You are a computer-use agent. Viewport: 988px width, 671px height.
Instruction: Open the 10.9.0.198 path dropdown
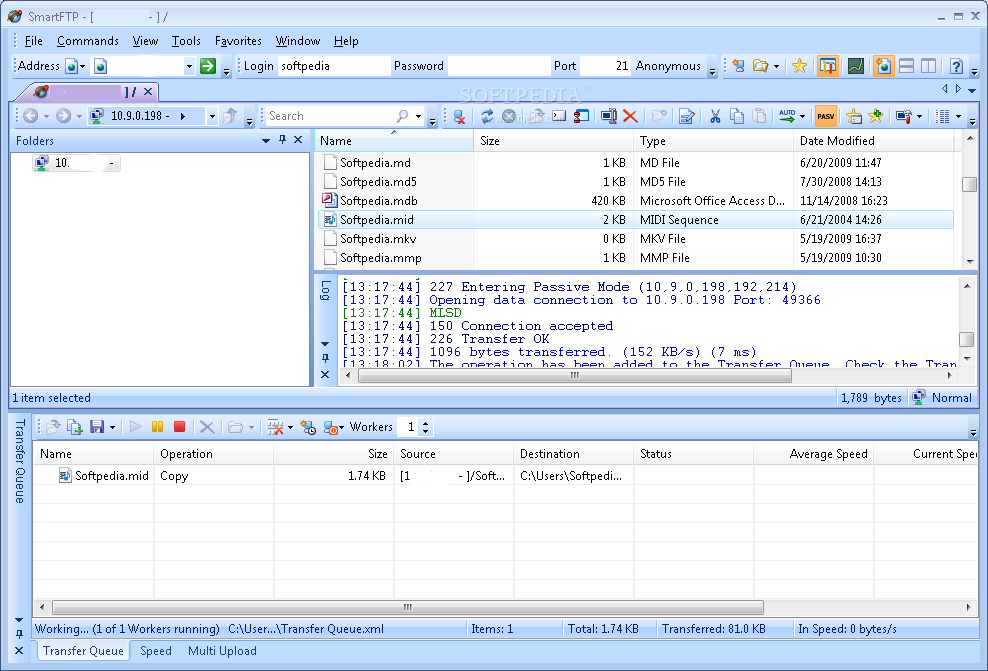[x=211, y=116]
